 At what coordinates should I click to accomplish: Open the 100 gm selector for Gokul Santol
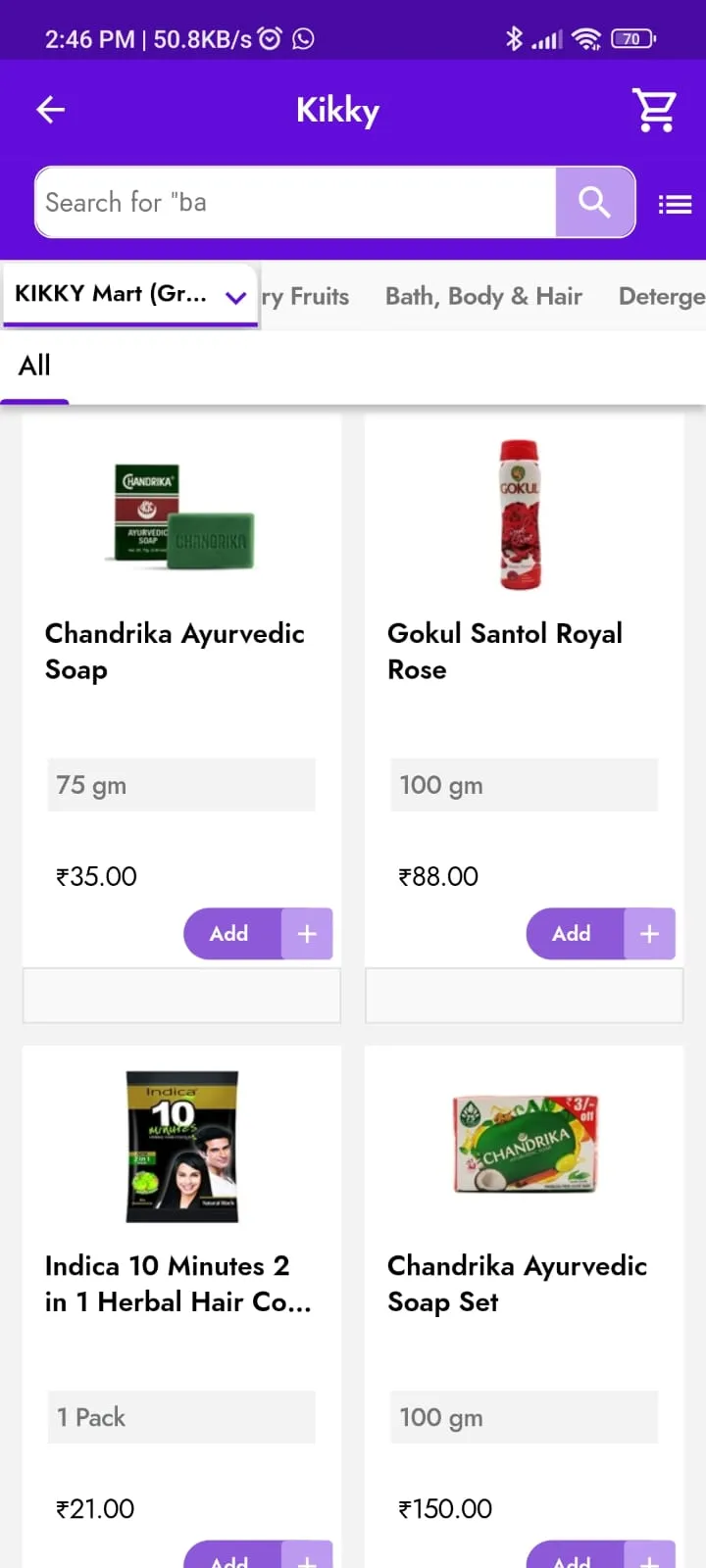(x=524, y=785)
